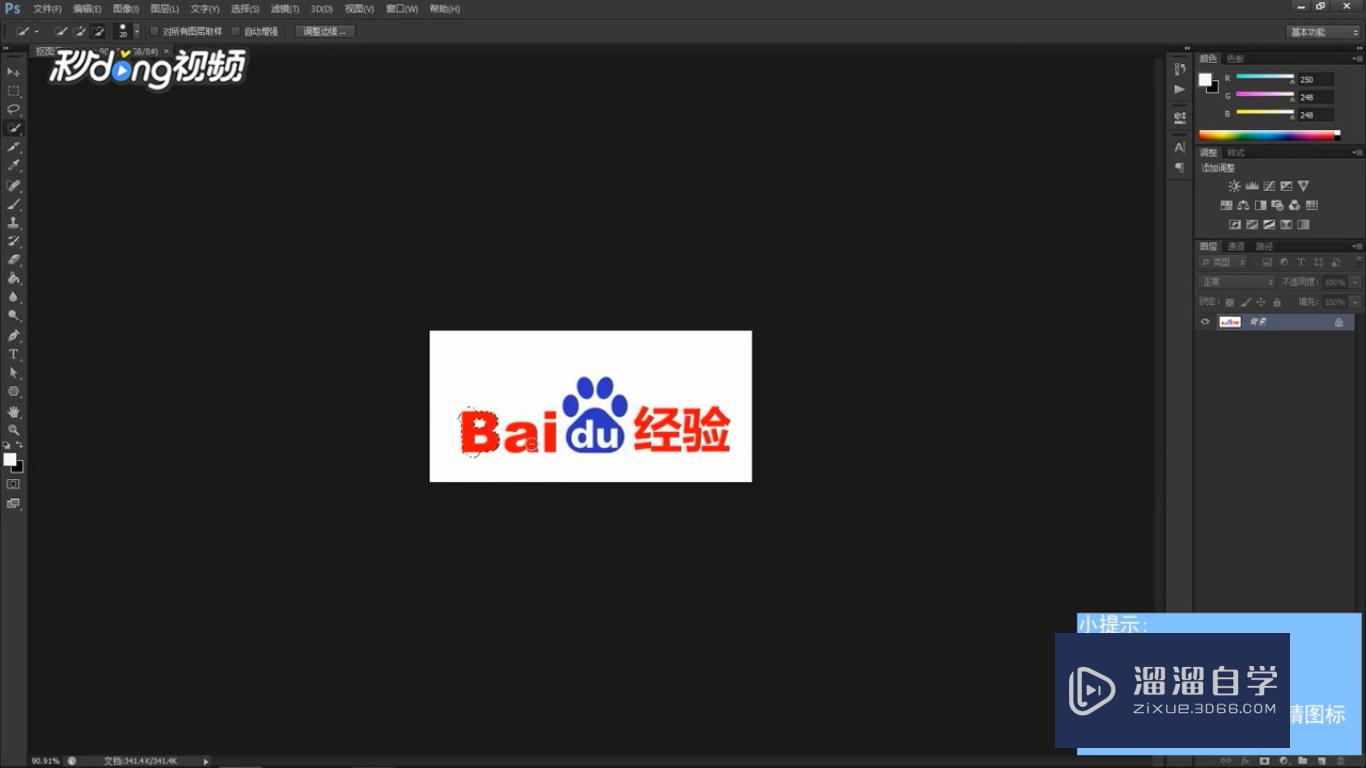Toggle lock position icon

coord(1261,302)
